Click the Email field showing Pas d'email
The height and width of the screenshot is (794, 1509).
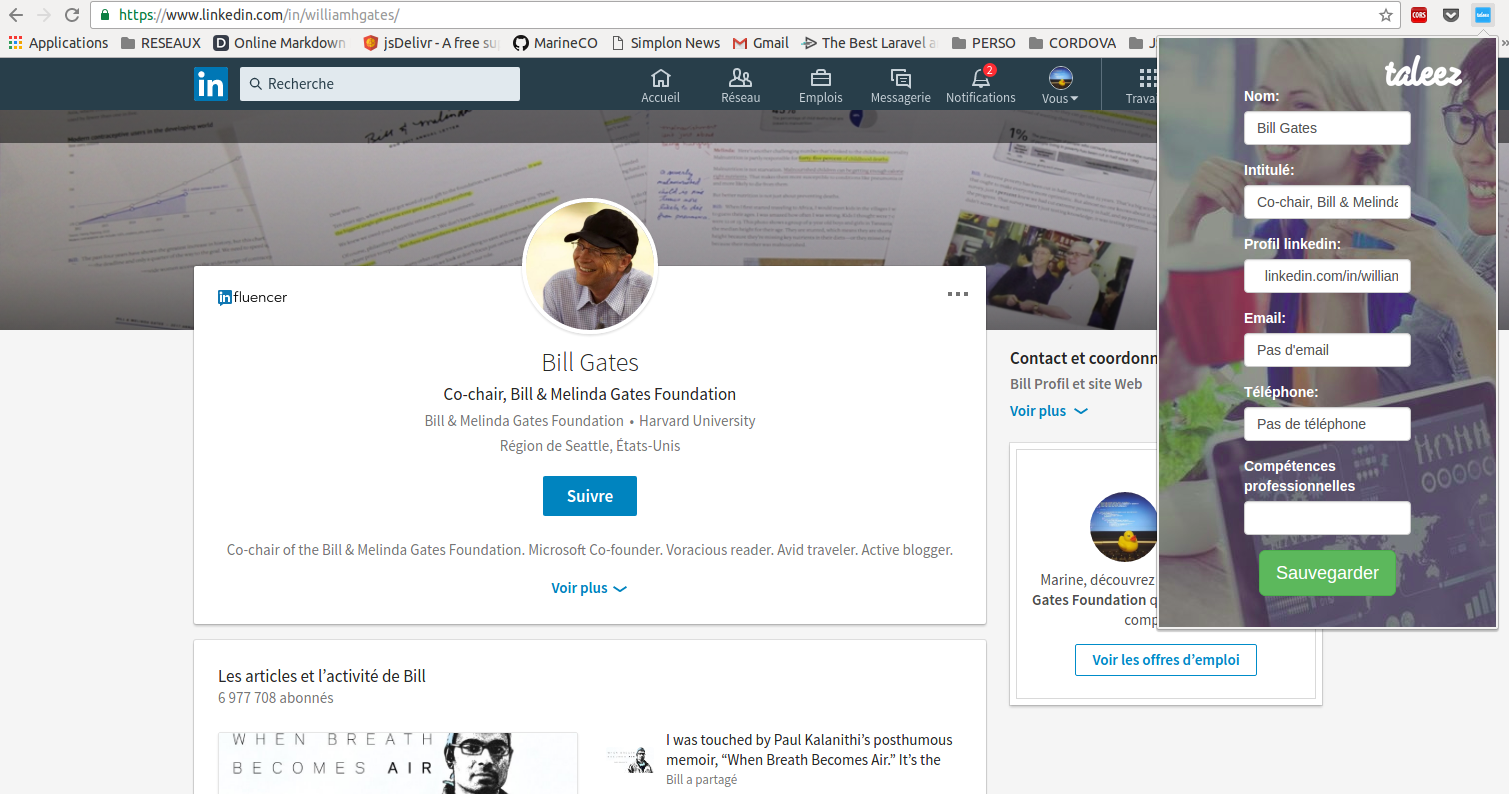point(1327,350)
